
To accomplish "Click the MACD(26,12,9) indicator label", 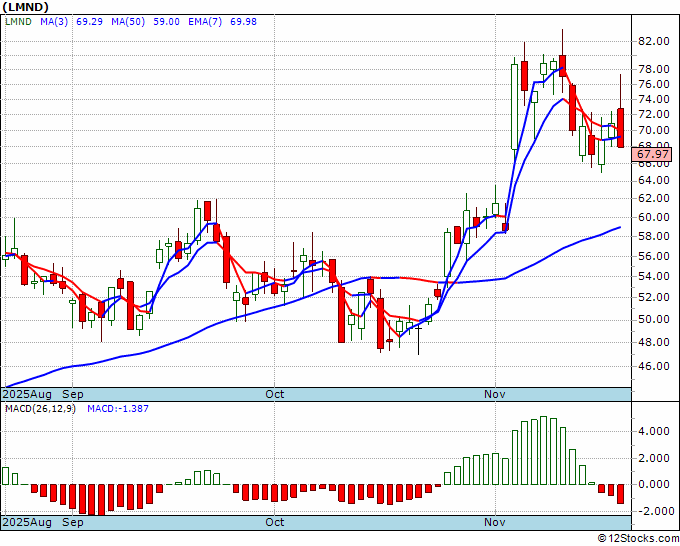I will (40, 409).
